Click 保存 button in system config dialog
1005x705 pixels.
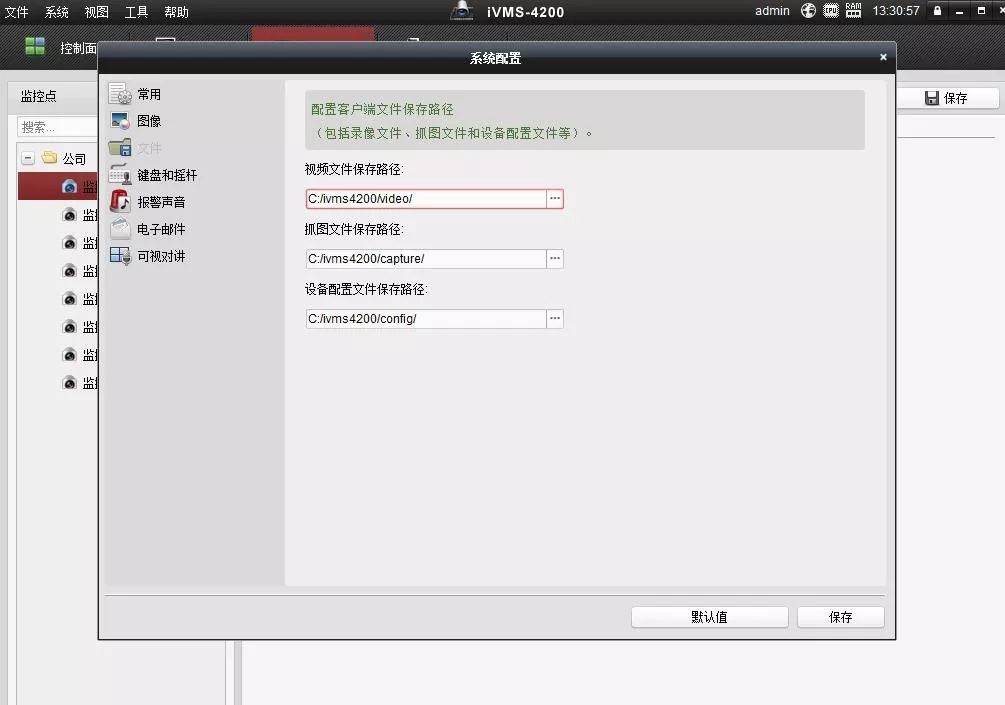840,617
